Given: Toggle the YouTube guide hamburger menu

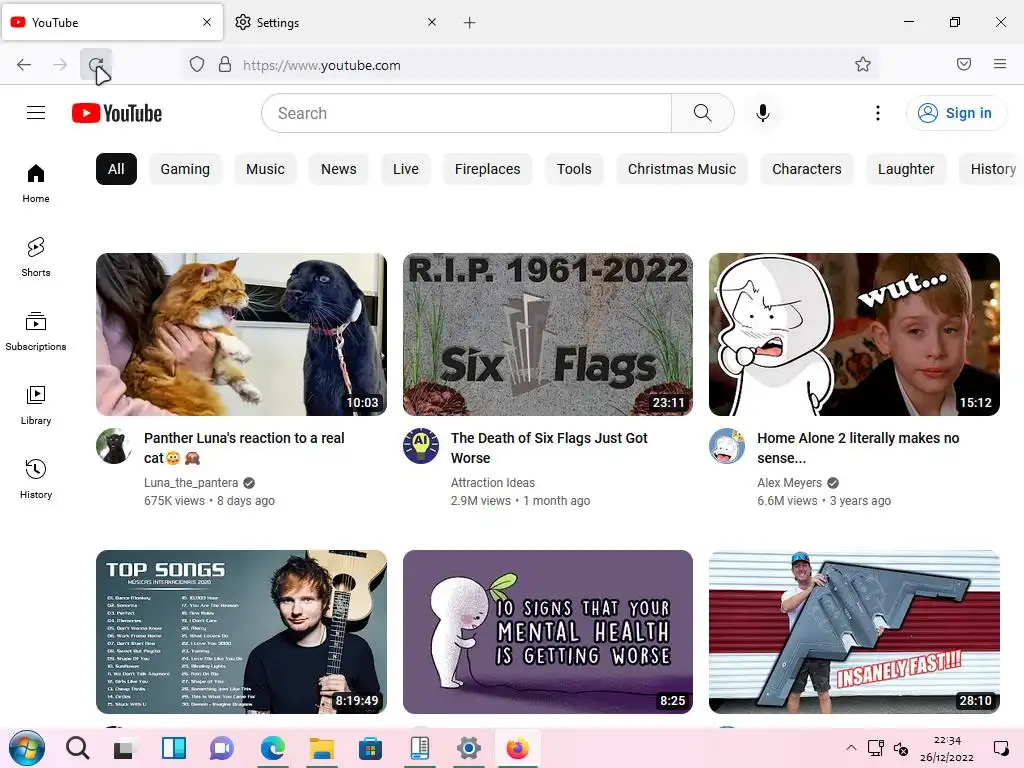Looking at the screenshot, I should [x=36, y=113].
